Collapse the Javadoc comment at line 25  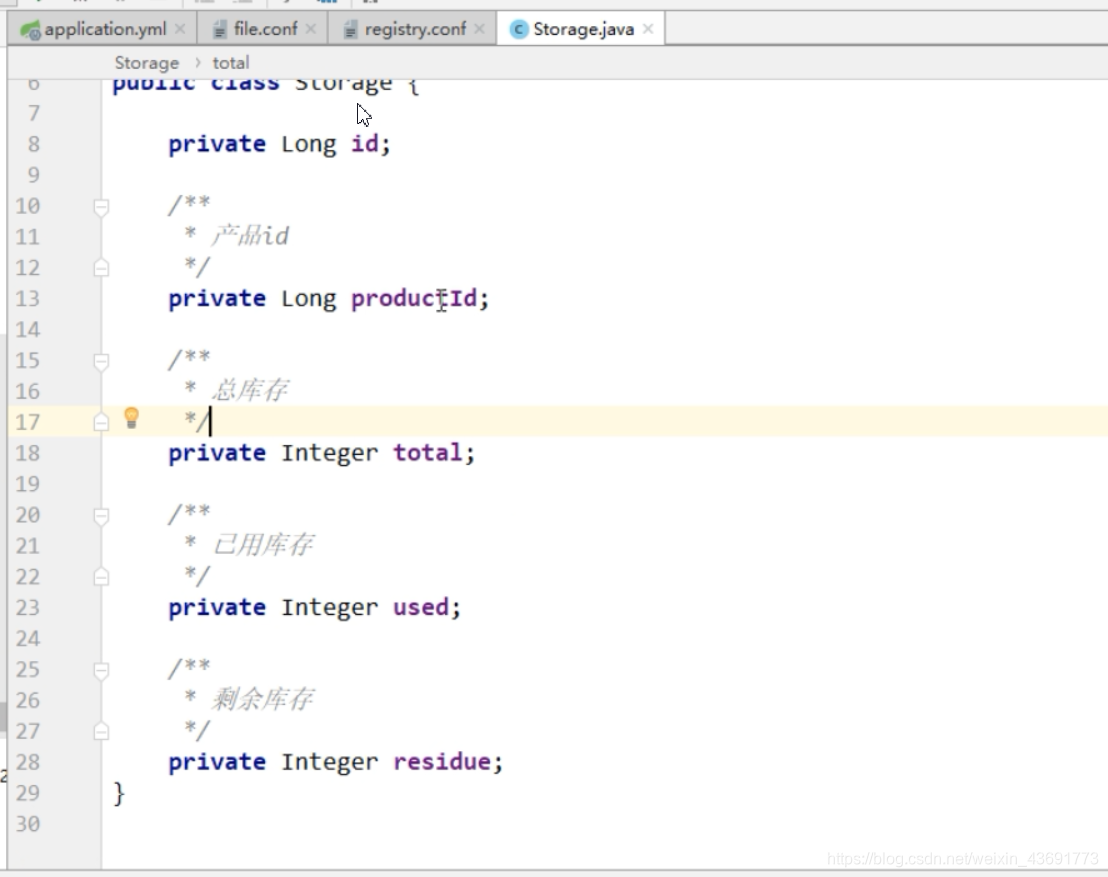coord(101,671)
